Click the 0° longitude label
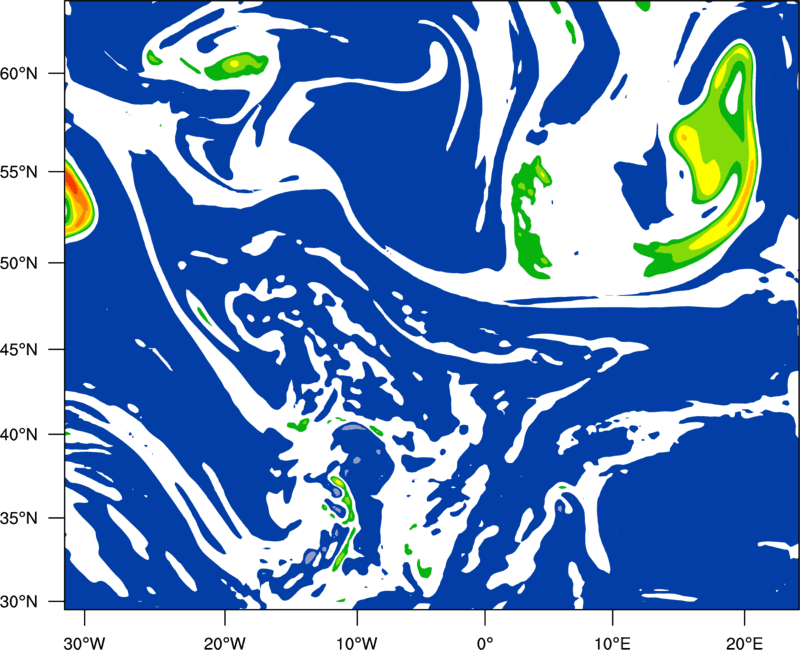The image size is (800, 650). (484, 643)
